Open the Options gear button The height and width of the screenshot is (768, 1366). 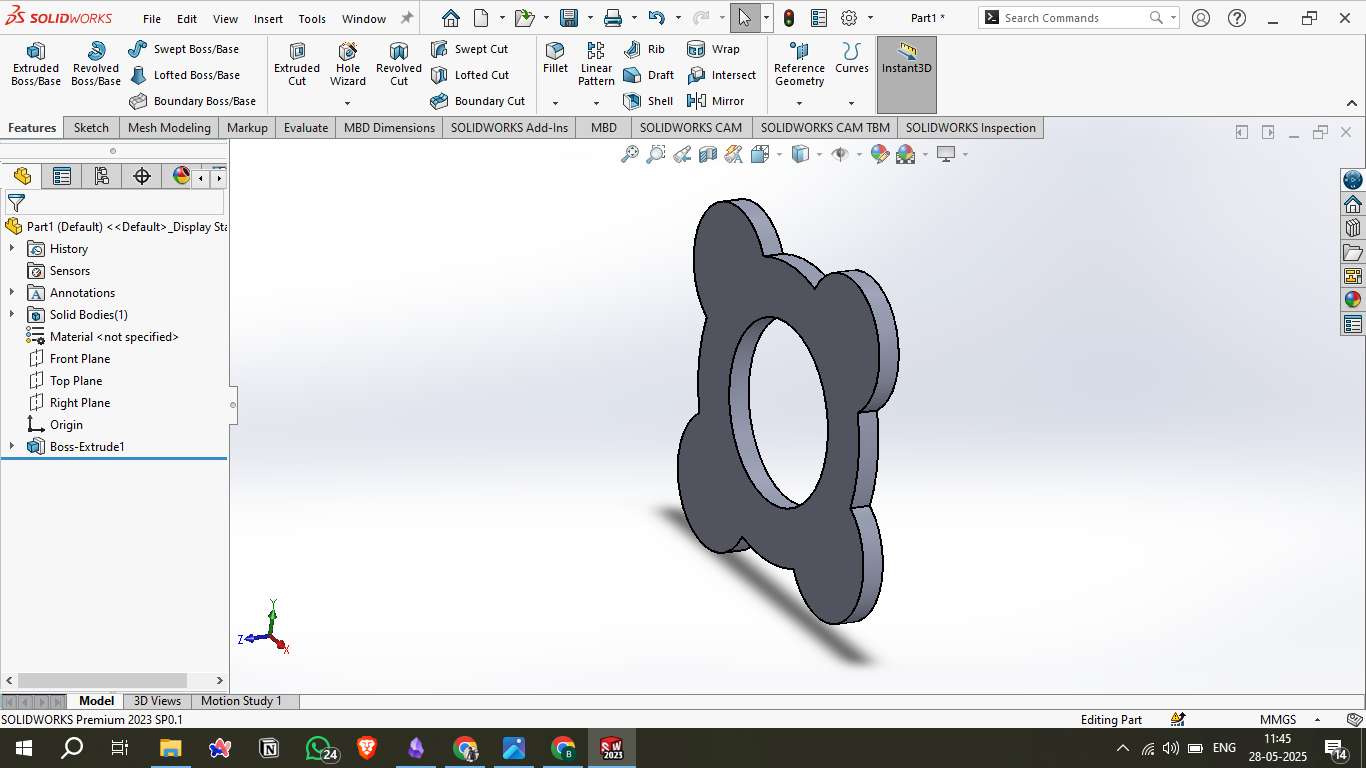849,18
